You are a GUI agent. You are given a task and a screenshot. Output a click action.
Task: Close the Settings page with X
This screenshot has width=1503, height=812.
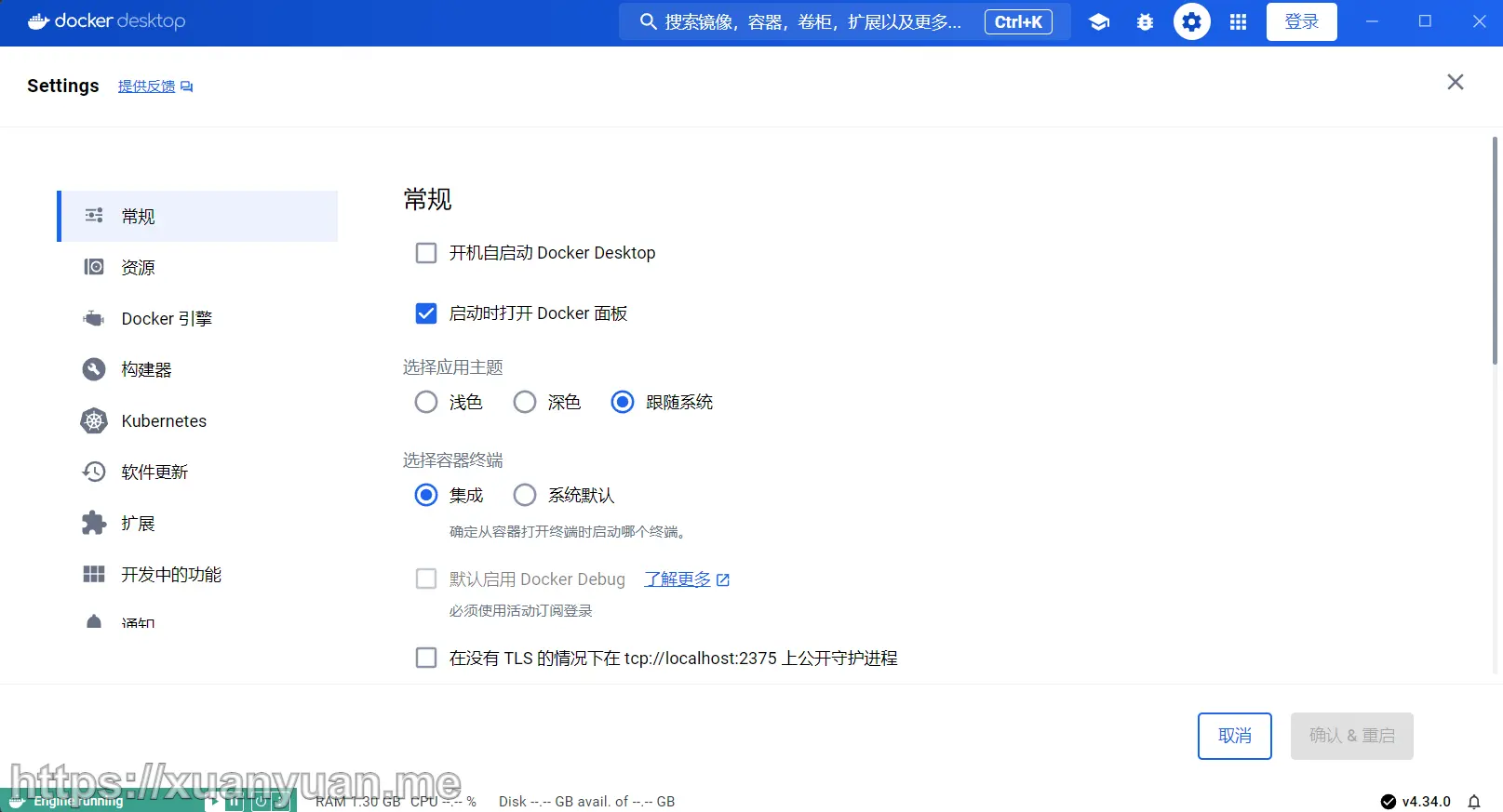click(x=1456, y=82)
